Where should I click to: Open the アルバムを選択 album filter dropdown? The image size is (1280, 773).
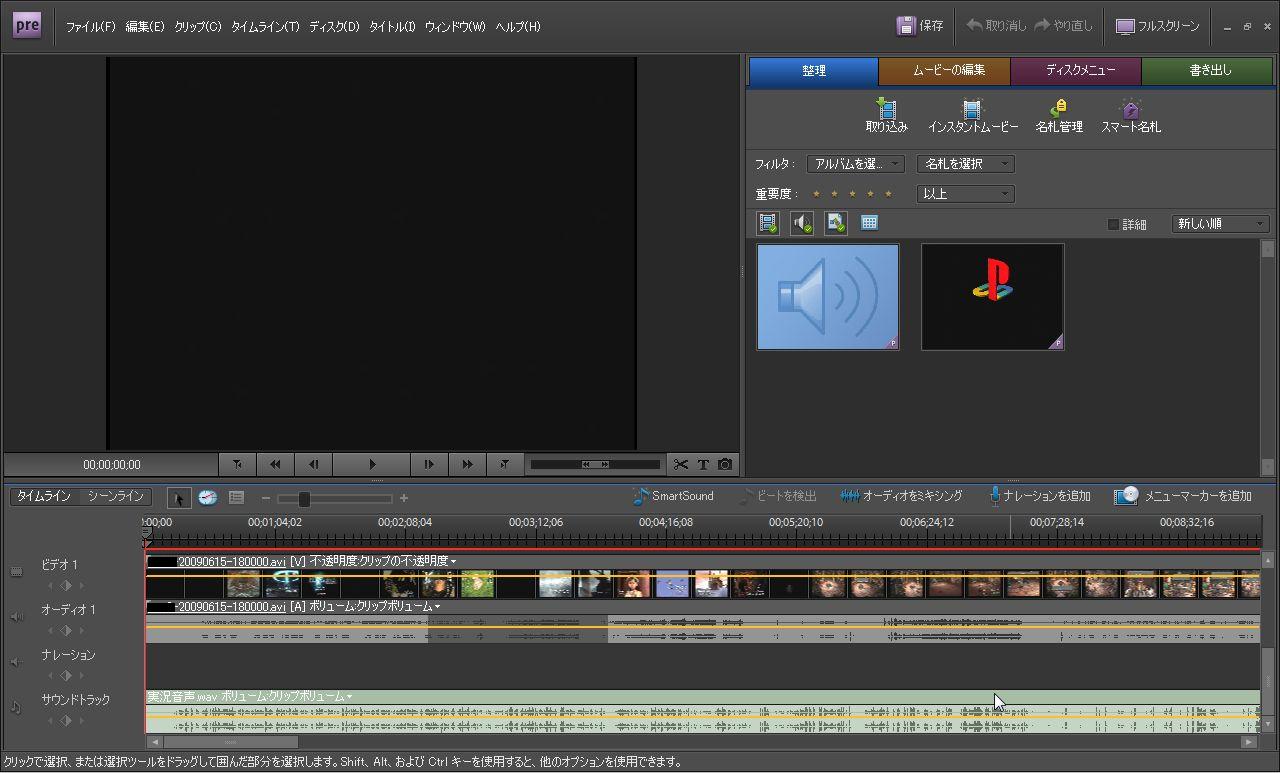coord(855,164)
